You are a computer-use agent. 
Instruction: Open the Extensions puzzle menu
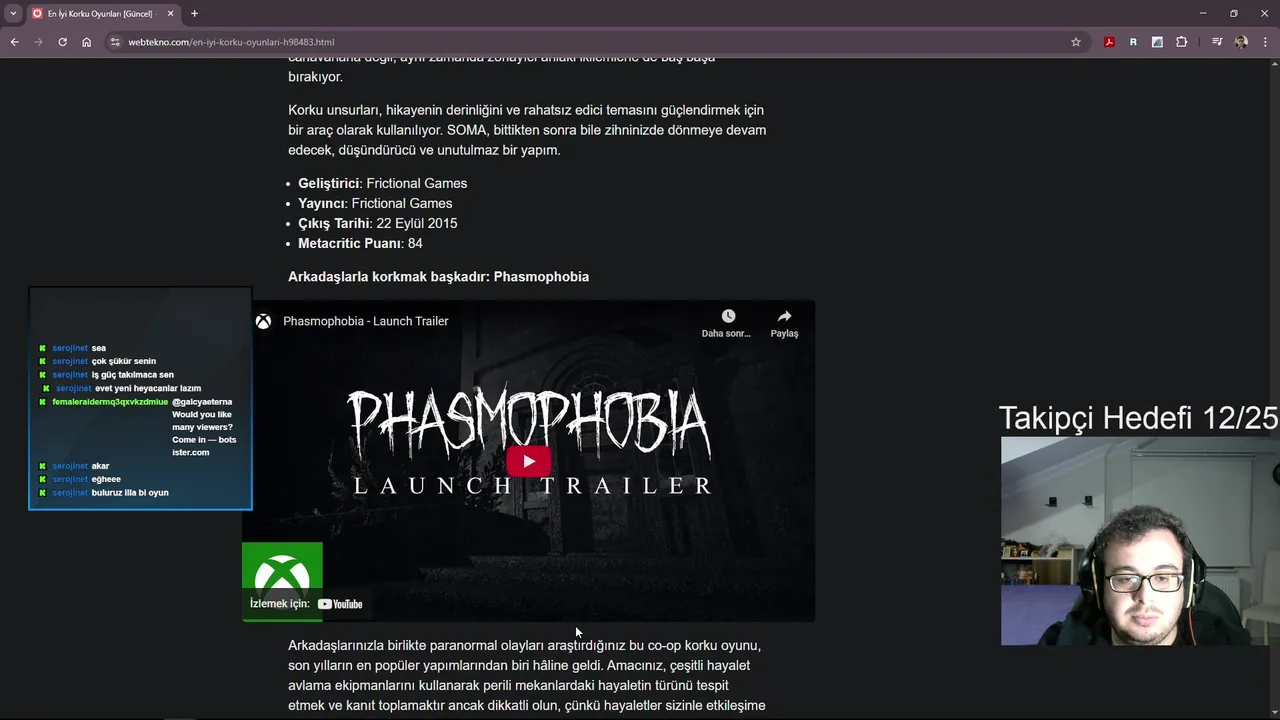[x=1181, y=42]
